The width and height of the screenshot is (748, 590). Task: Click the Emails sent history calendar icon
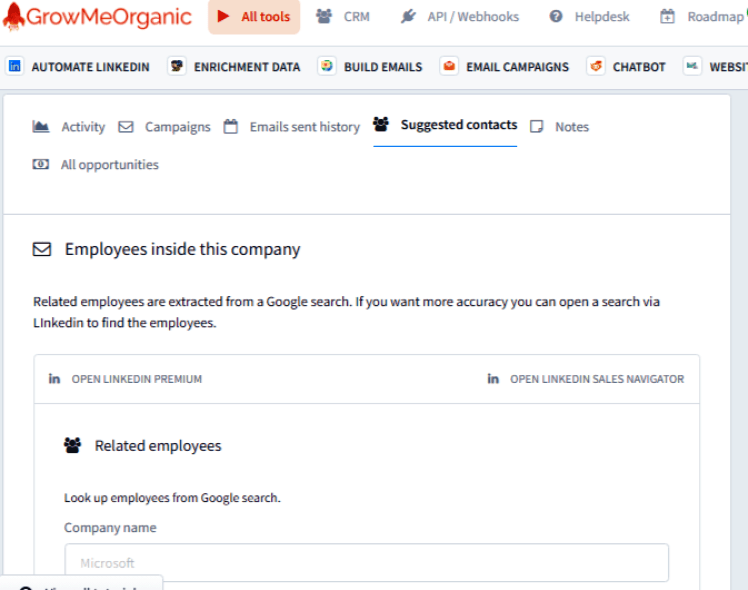[x=231, y=126]
